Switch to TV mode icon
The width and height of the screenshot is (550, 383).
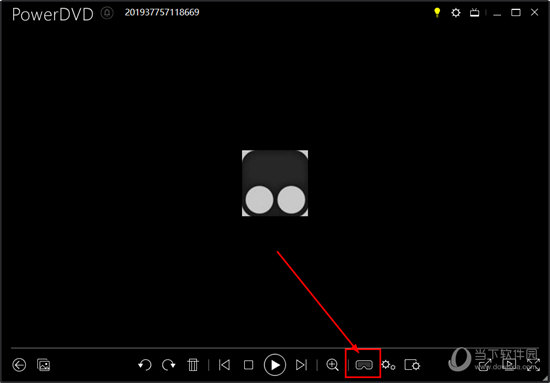coord(475,13)
